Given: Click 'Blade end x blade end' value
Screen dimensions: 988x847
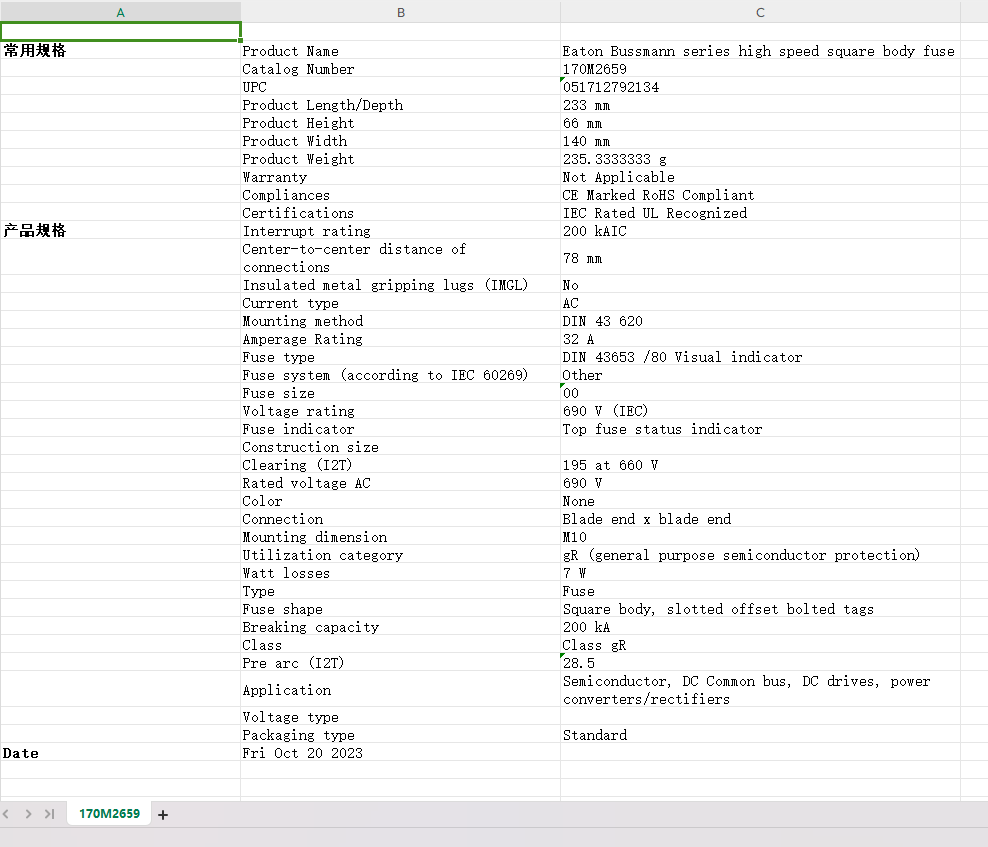Looking at the screenshot, I should coord(760,519).
